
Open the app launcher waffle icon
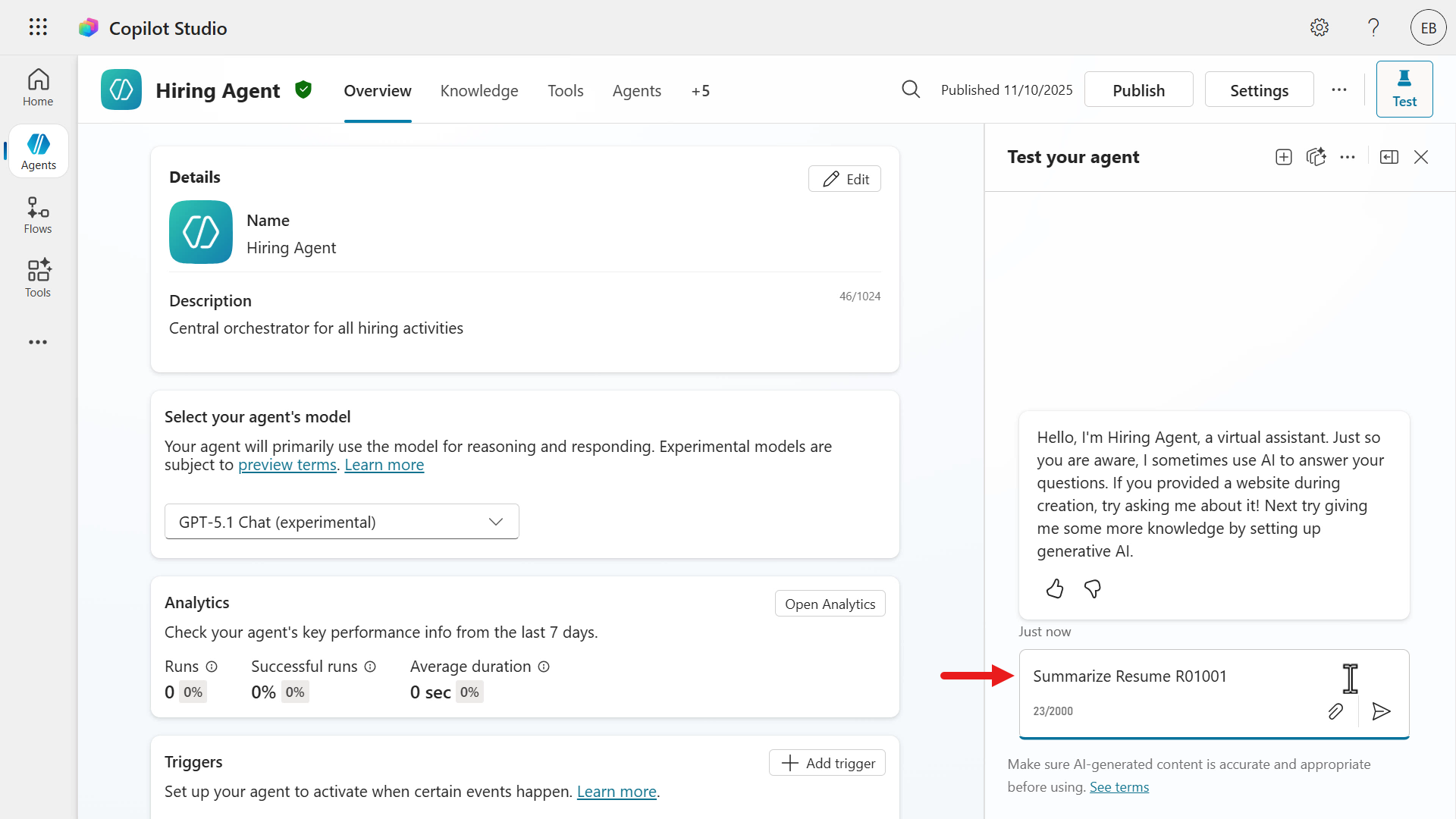(x=38, y=28)
